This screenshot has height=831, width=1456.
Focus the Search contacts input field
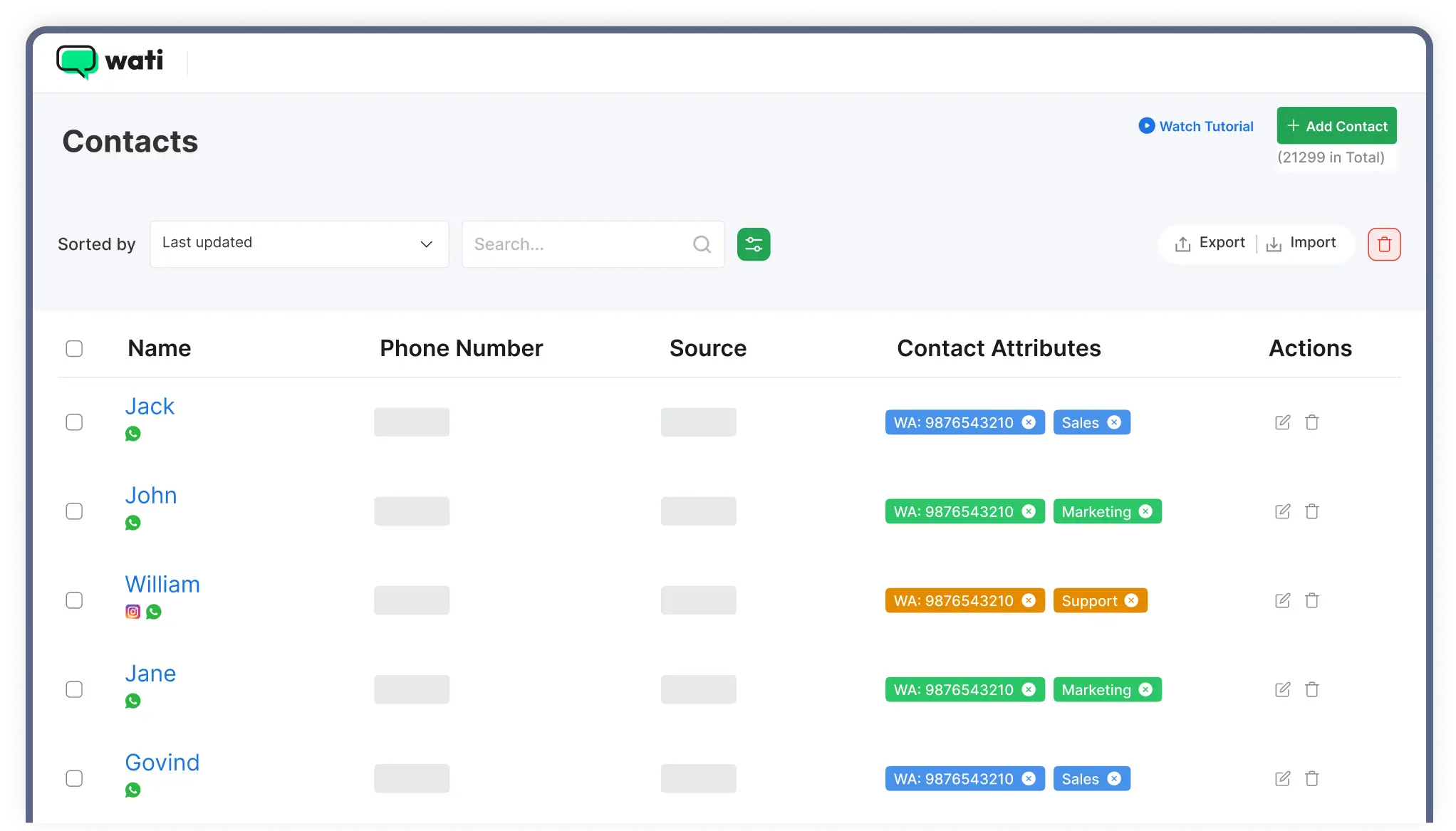[x=577, y=244]
